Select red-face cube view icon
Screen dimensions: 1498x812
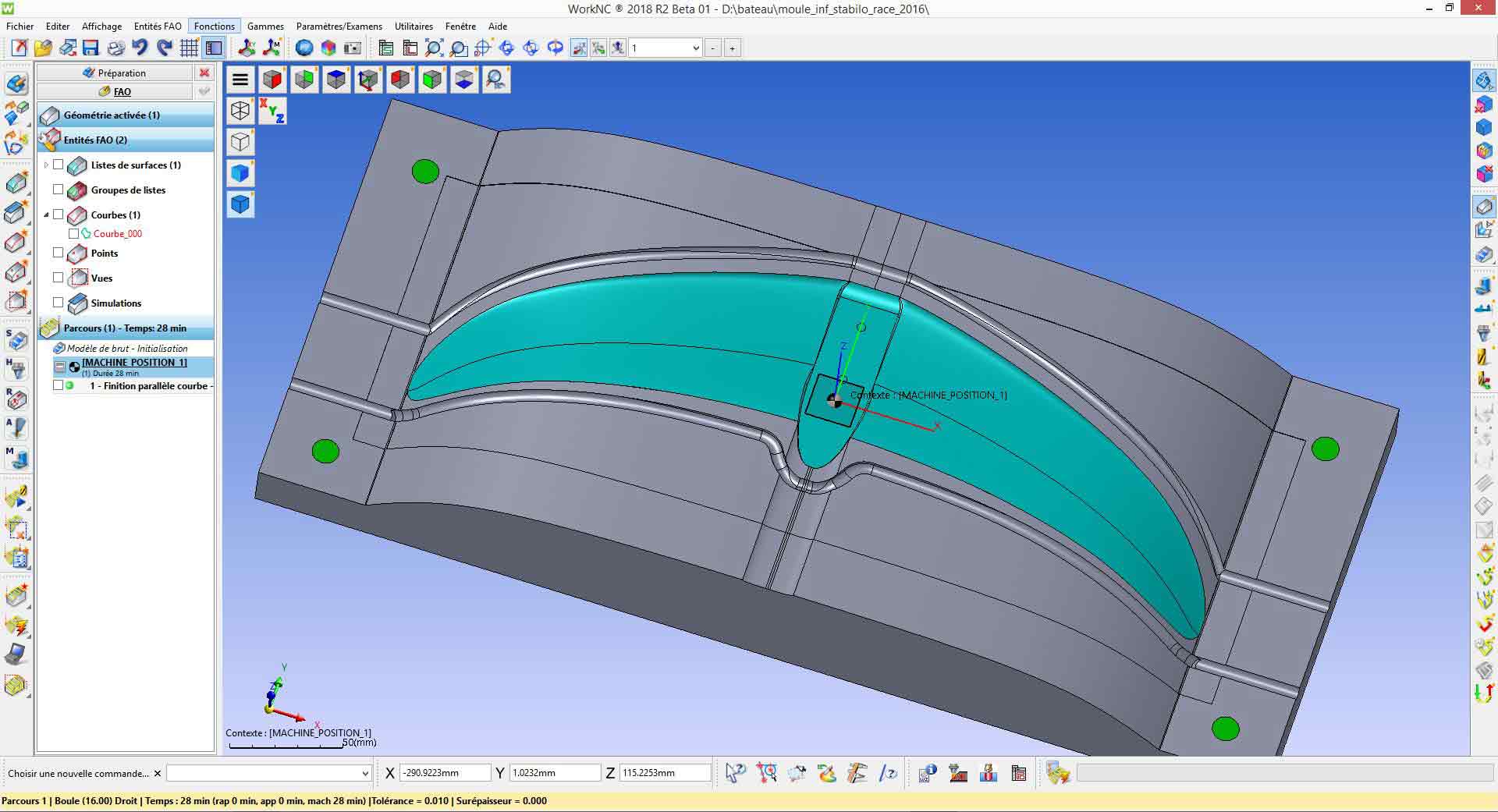(x=272, y=80)
